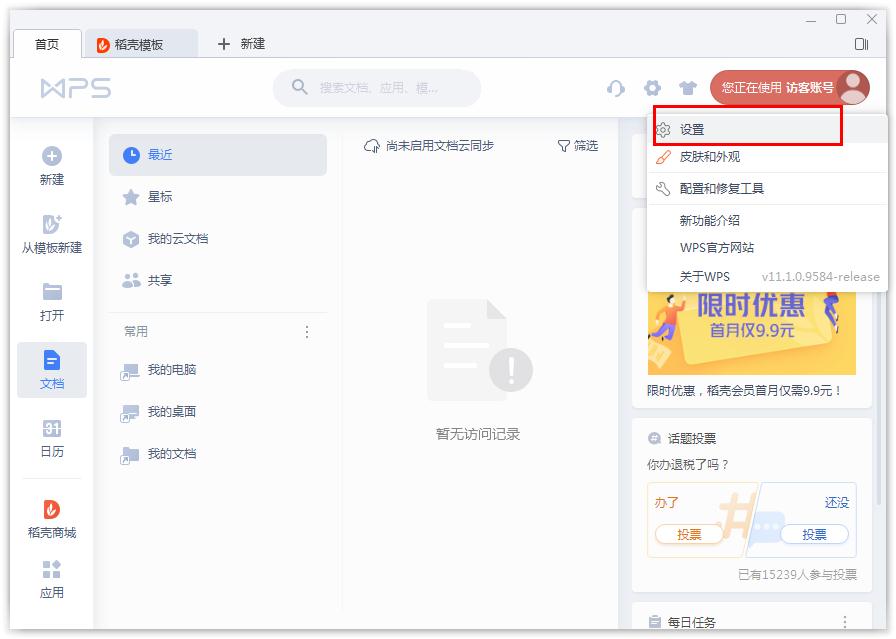The image size is (896, 639).
Task: Click the 办了 vote button
Action: (x=688, y=534)
